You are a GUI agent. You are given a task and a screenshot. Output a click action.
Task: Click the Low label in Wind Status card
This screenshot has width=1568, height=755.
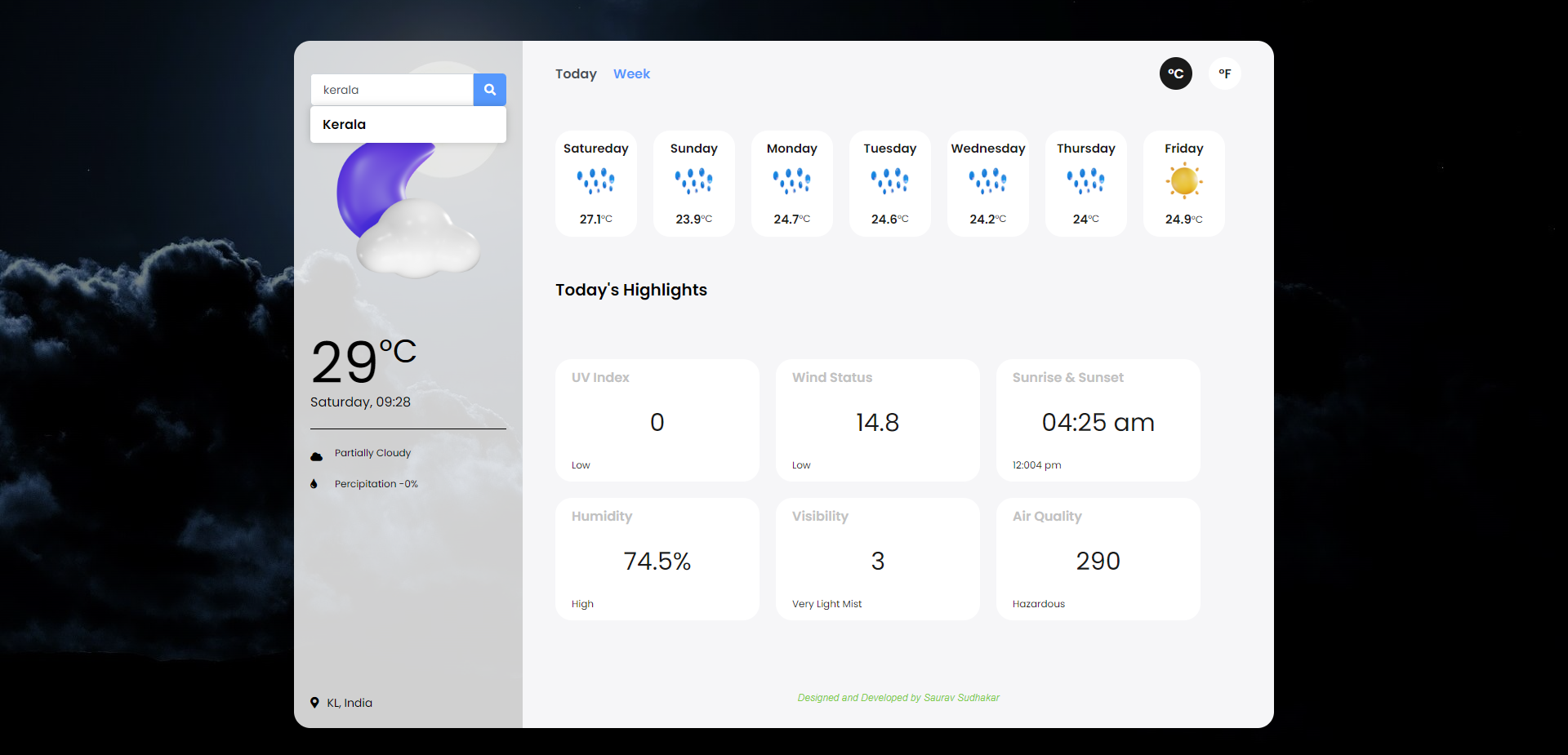coord(801,465)
